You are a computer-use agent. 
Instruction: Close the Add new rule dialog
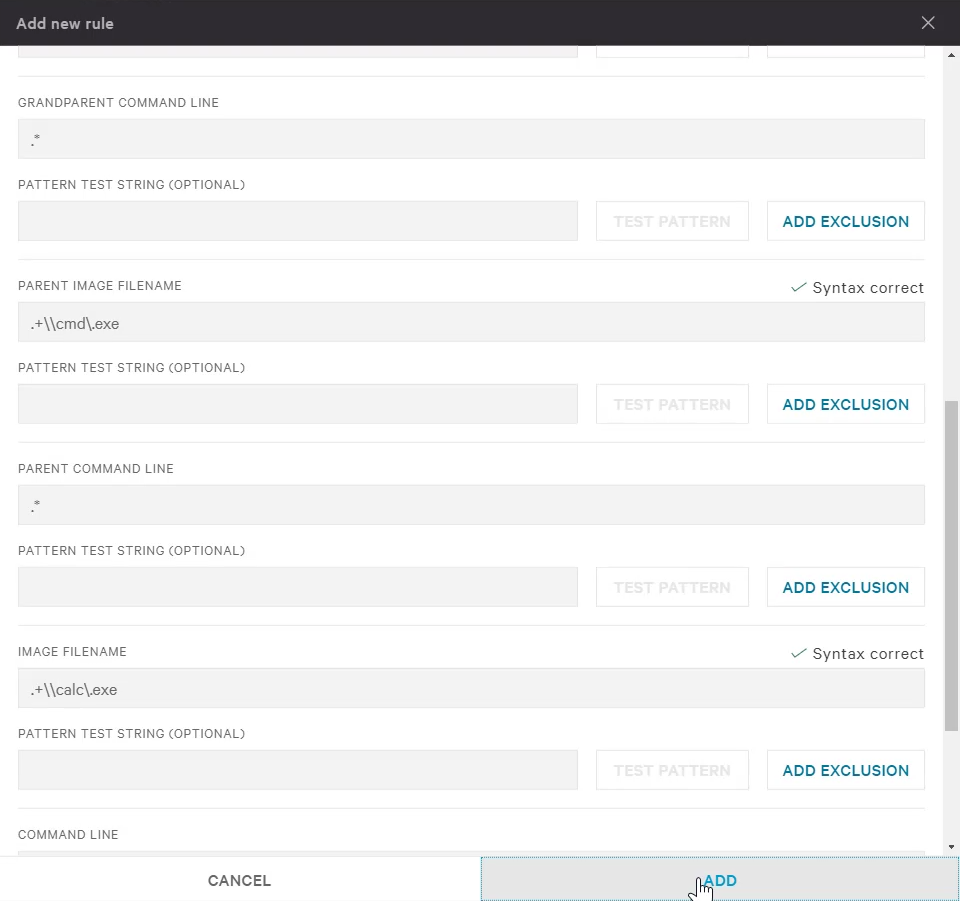pos(928,23)
